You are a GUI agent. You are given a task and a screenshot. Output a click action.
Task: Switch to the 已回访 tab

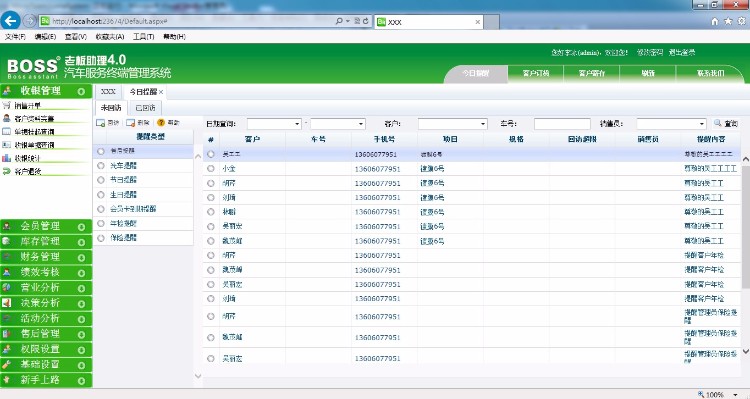145,108
